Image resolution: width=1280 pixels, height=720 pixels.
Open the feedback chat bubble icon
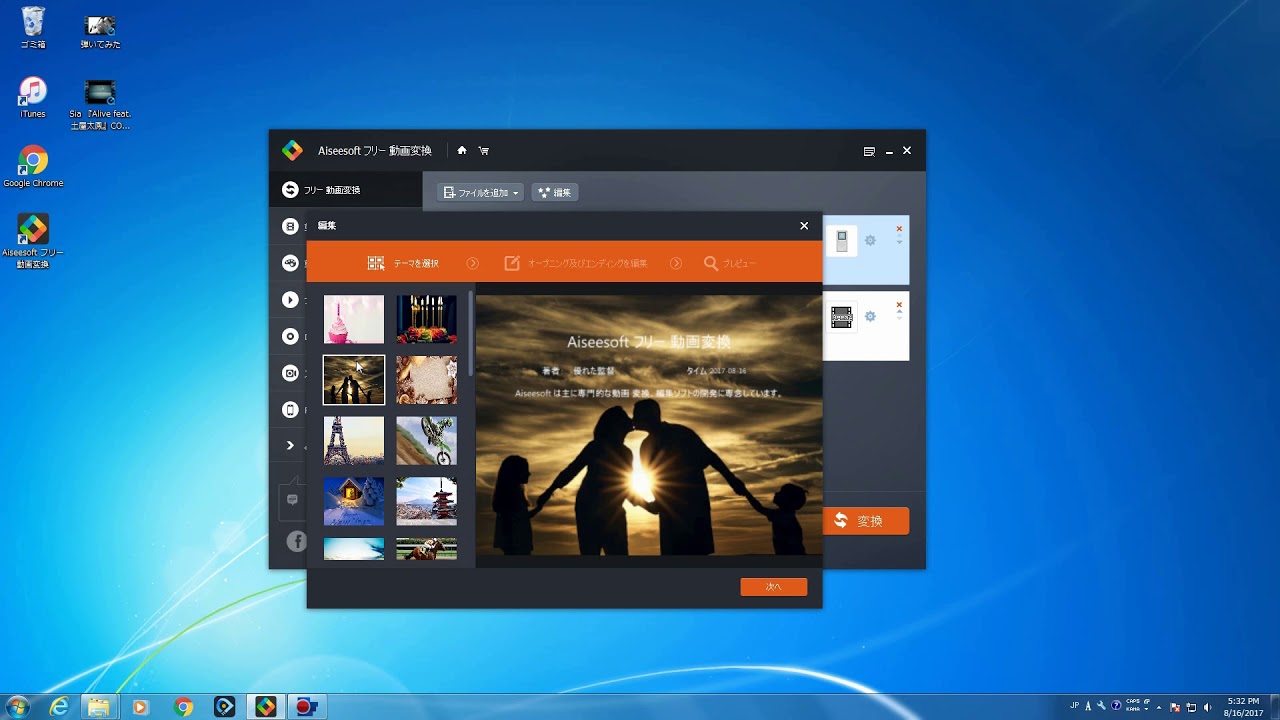pyautogui.click(x=292, y=500)
